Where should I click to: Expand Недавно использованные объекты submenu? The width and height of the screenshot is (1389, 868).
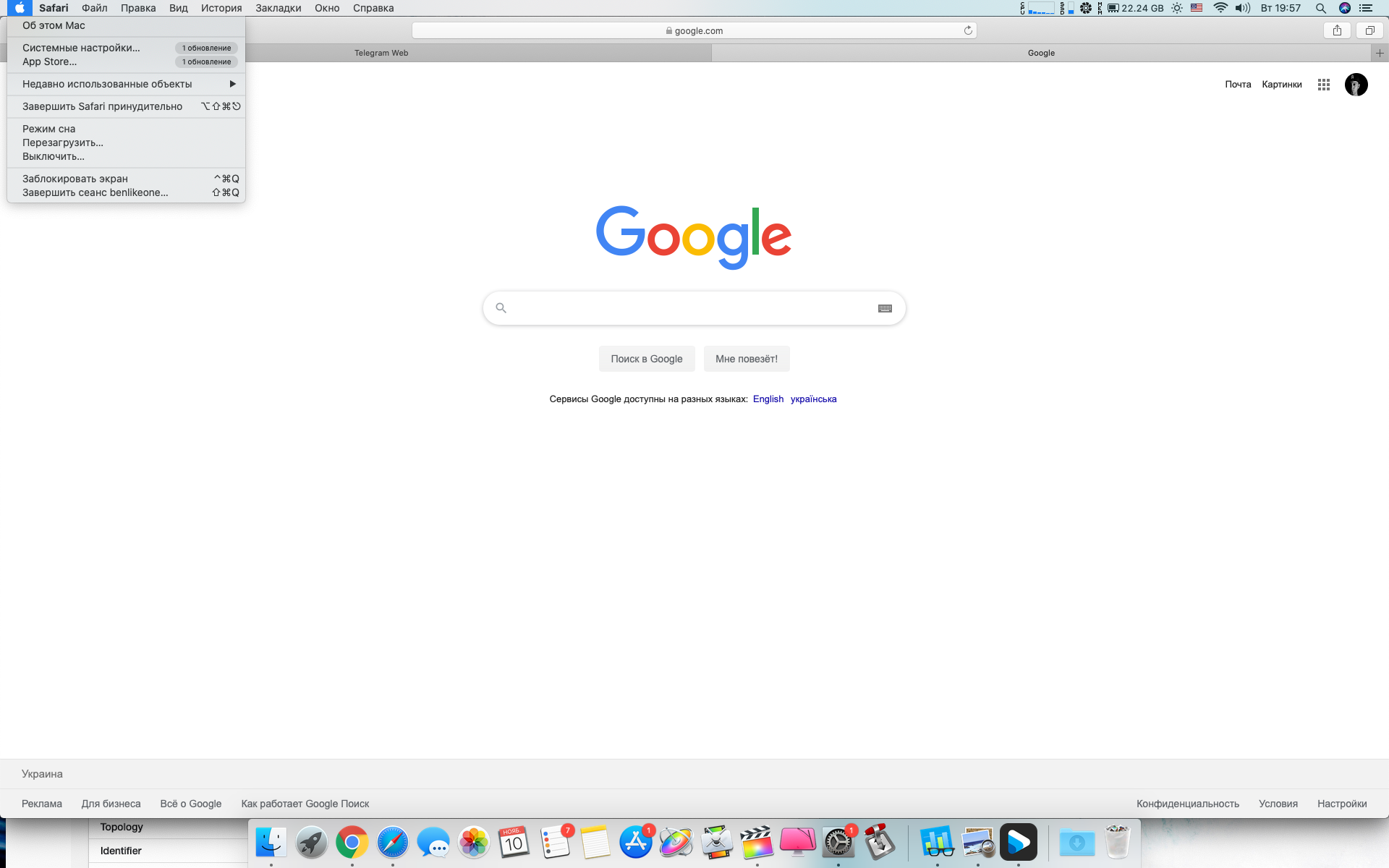coord(126,84)
